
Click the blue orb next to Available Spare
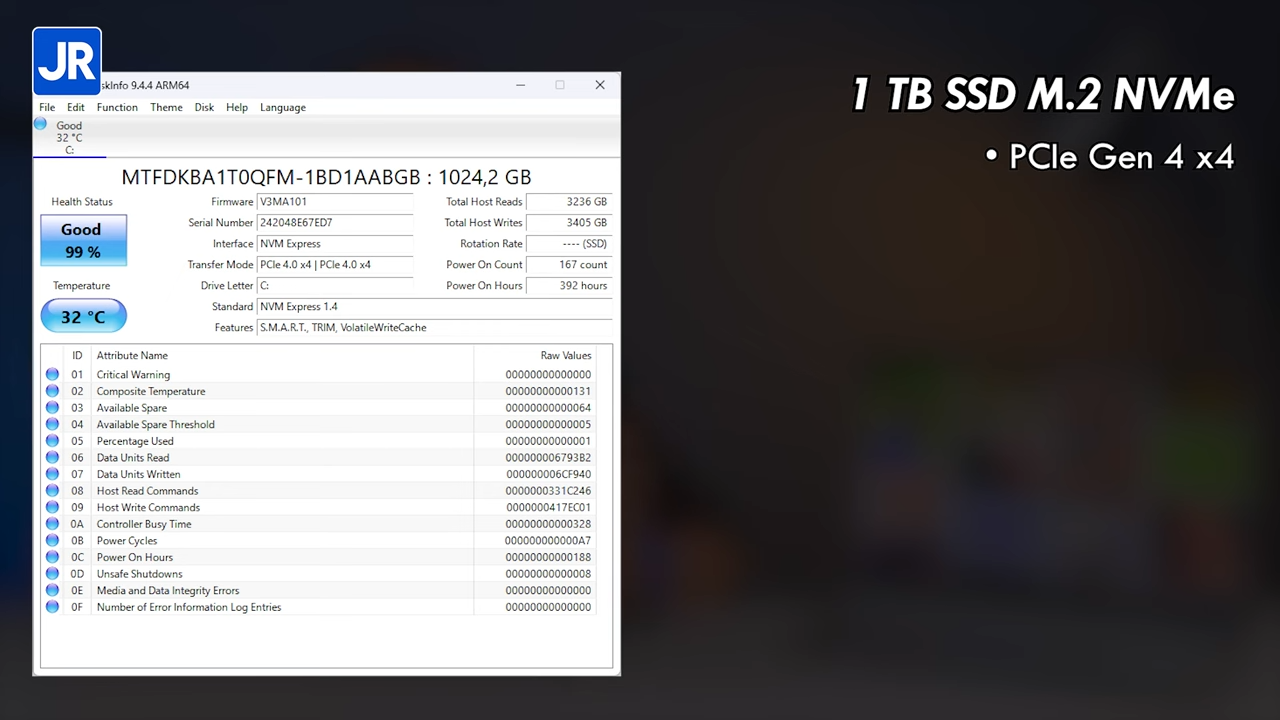(52, 408)
